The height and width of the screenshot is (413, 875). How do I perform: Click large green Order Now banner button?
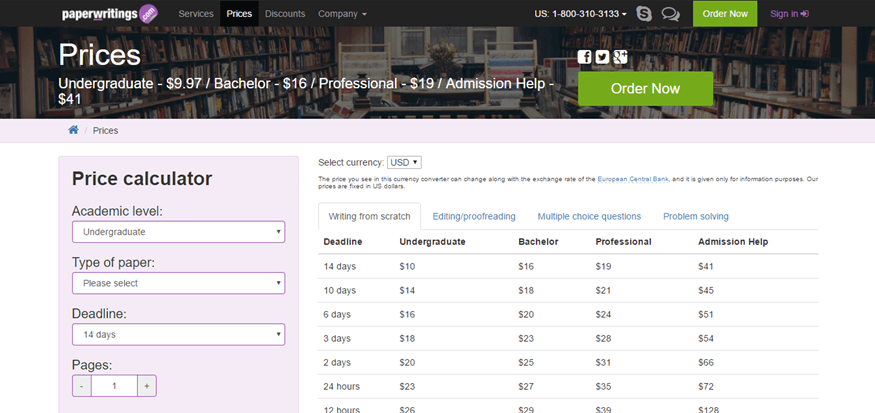[645, 88]
